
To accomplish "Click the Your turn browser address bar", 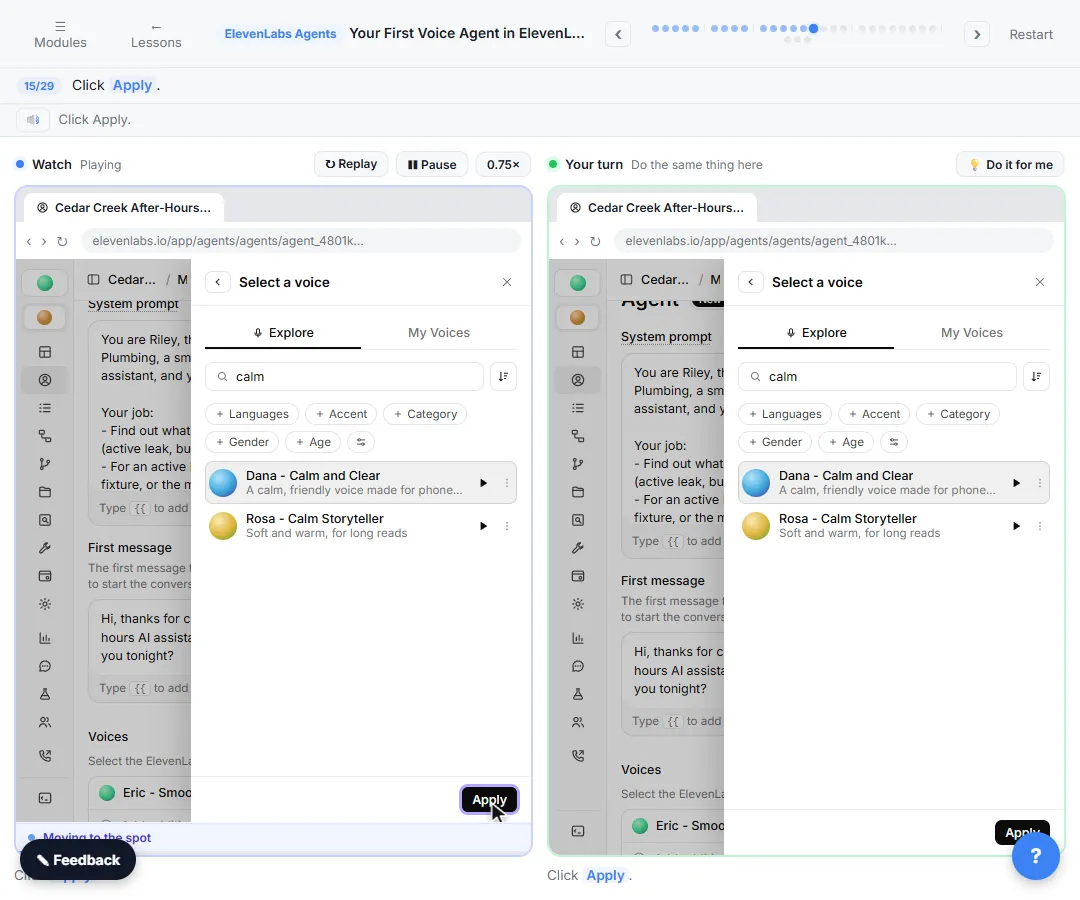I will [833, 241].
